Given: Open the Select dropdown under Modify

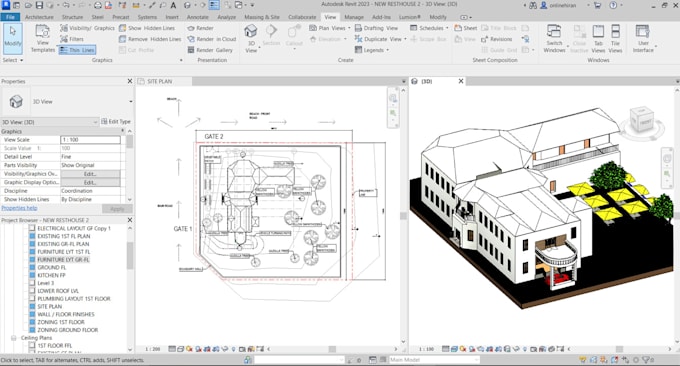Looking at the screenshot, I should (13, 60).
